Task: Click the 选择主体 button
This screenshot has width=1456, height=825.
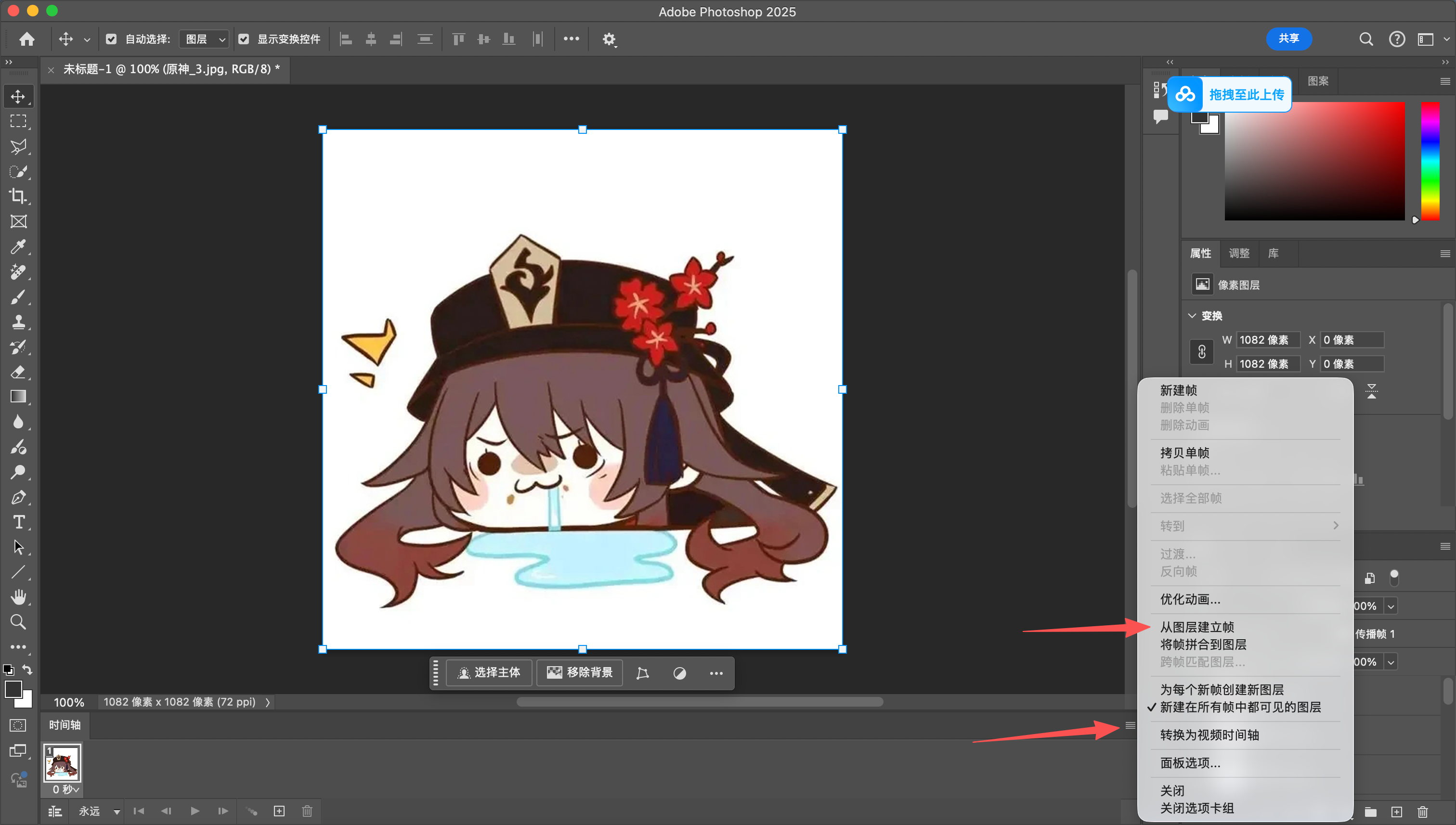Action: tap(489, 672)
